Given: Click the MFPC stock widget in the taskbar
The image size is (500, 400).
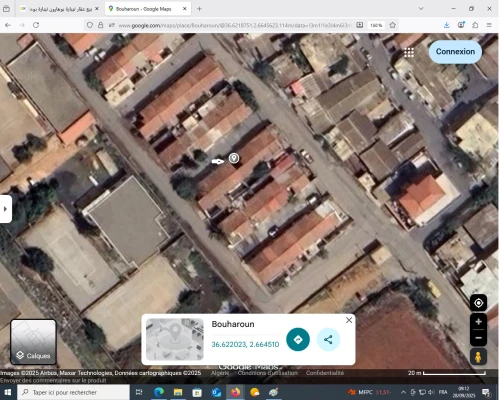Looking at the screenshot, I should coord(369,392).
